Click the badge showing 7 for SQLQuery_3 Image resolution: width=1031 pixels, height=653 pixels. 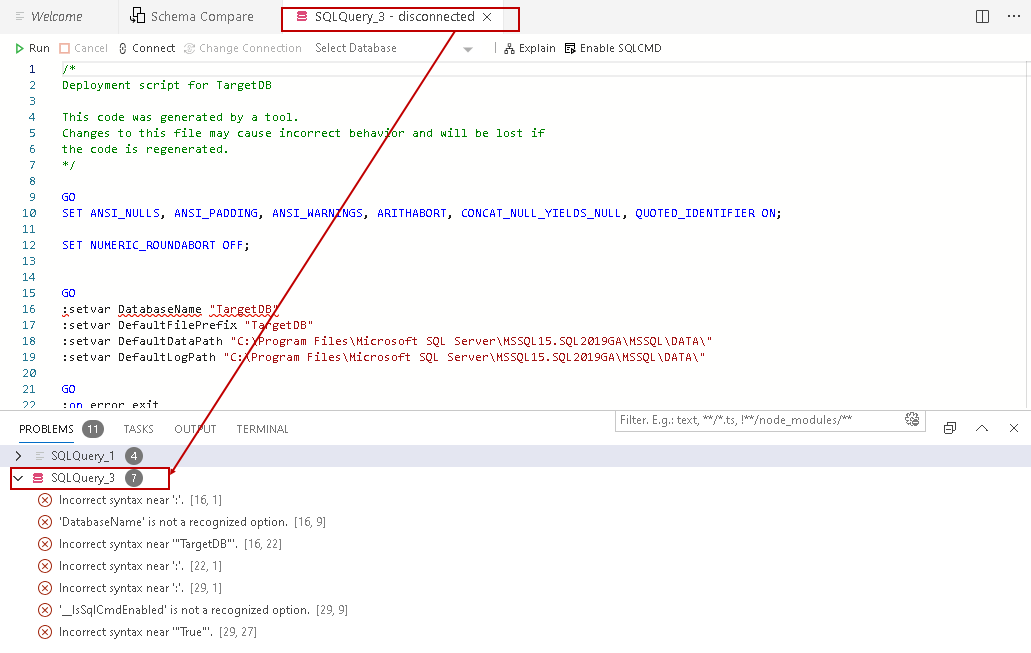(133, 478)
